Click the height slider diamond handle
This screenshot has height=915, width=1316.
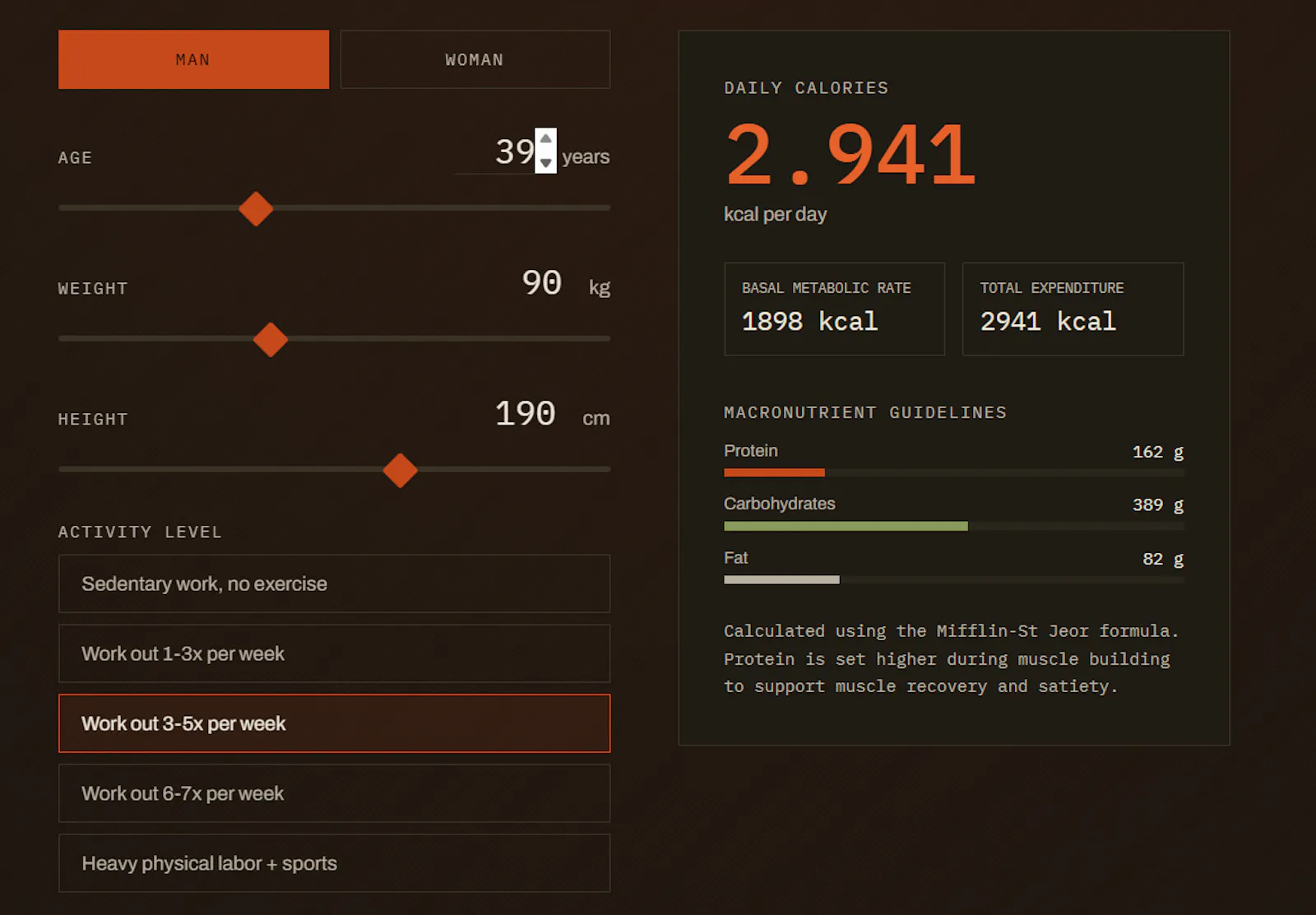401,471
